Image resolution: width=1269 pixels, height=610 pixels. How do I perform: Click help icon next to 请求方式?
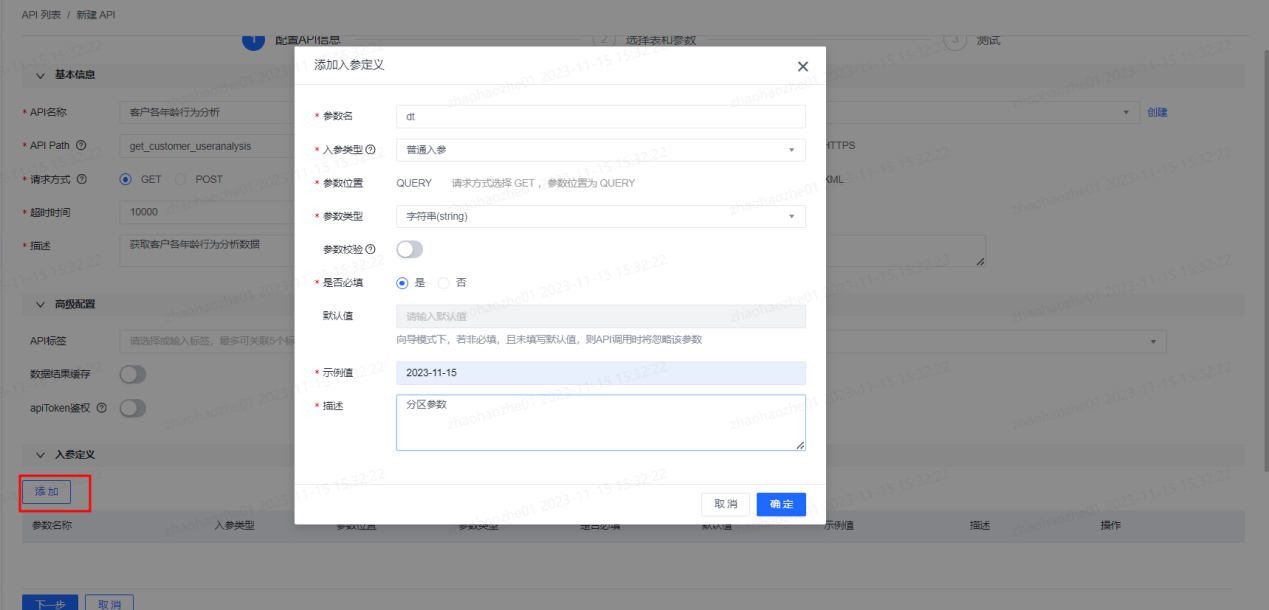pyautogui.click(x=81, y=179)
